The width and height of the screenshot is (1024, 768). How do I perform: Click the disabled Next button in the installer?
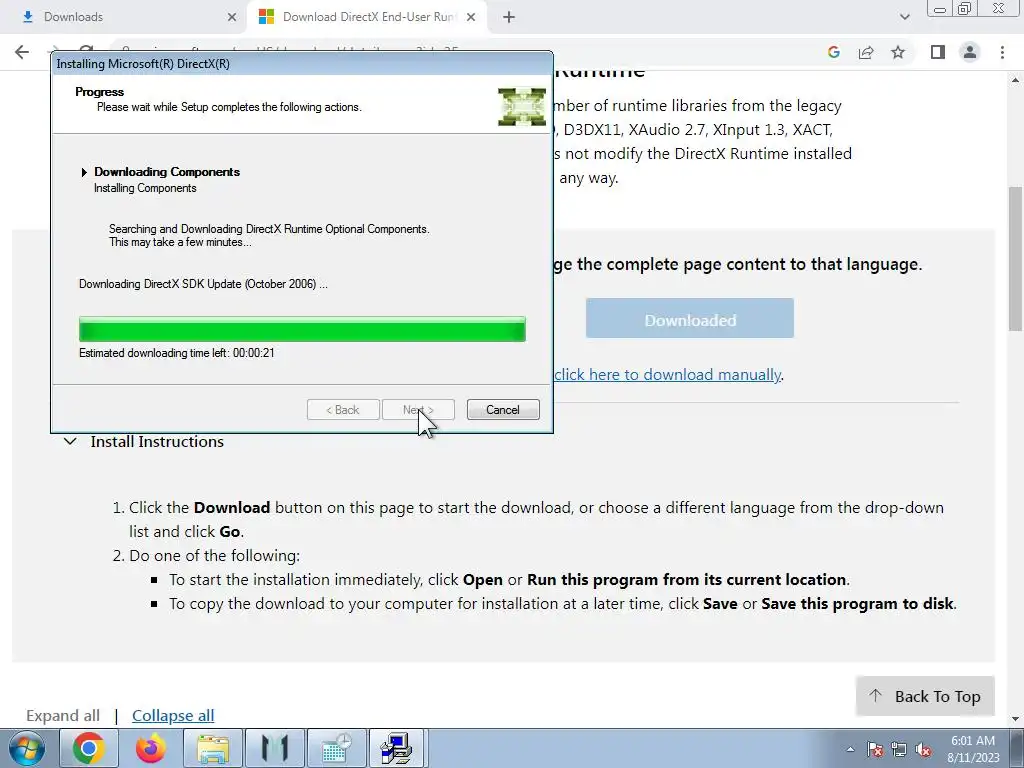418,409
